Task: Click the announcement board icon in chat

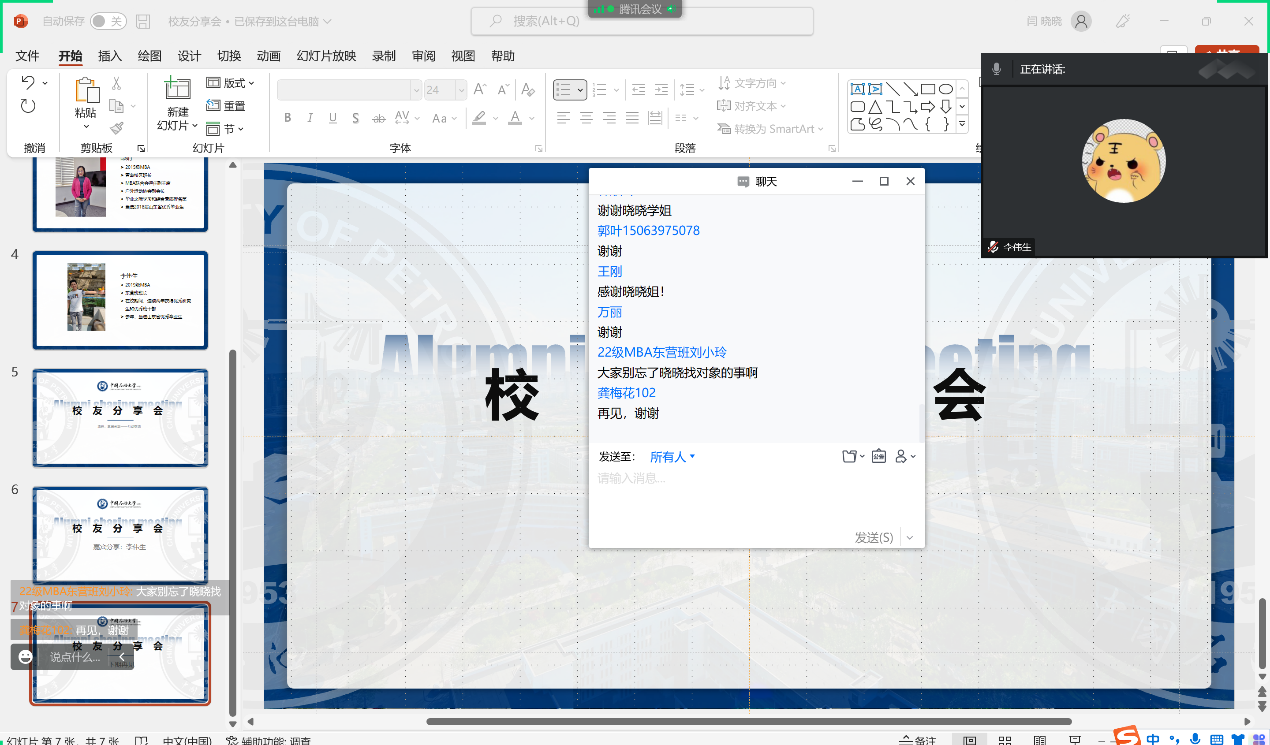Action: (x=879, y=457)
